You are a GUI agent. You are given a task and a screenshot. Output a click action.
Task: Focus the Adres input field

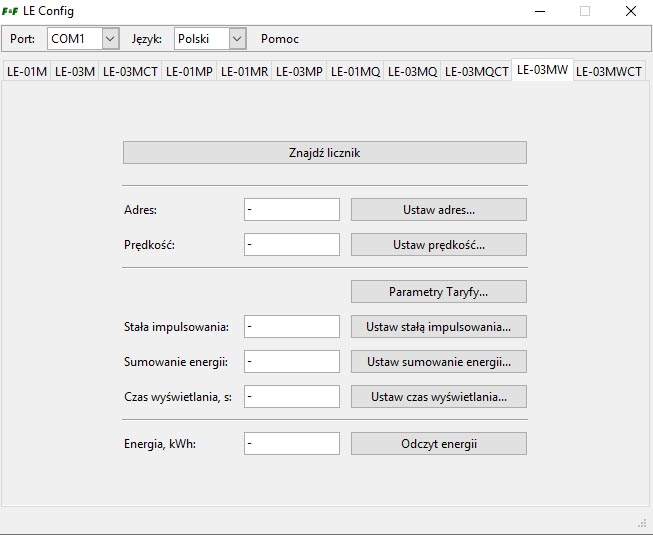coord(292,209)
